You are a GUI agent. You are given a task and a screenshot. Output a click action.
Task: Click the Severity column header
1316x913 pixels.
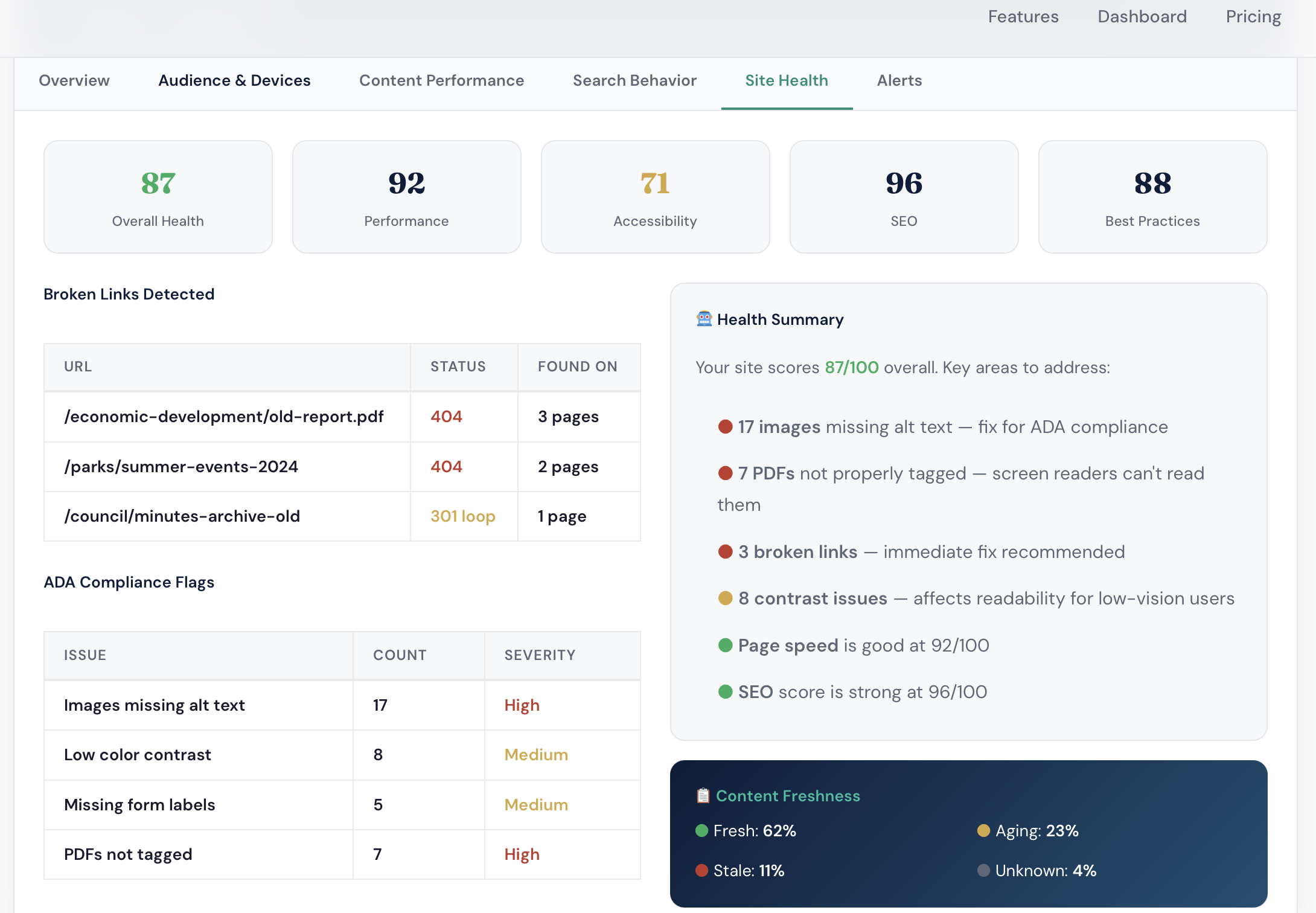[x=540, y=655]
